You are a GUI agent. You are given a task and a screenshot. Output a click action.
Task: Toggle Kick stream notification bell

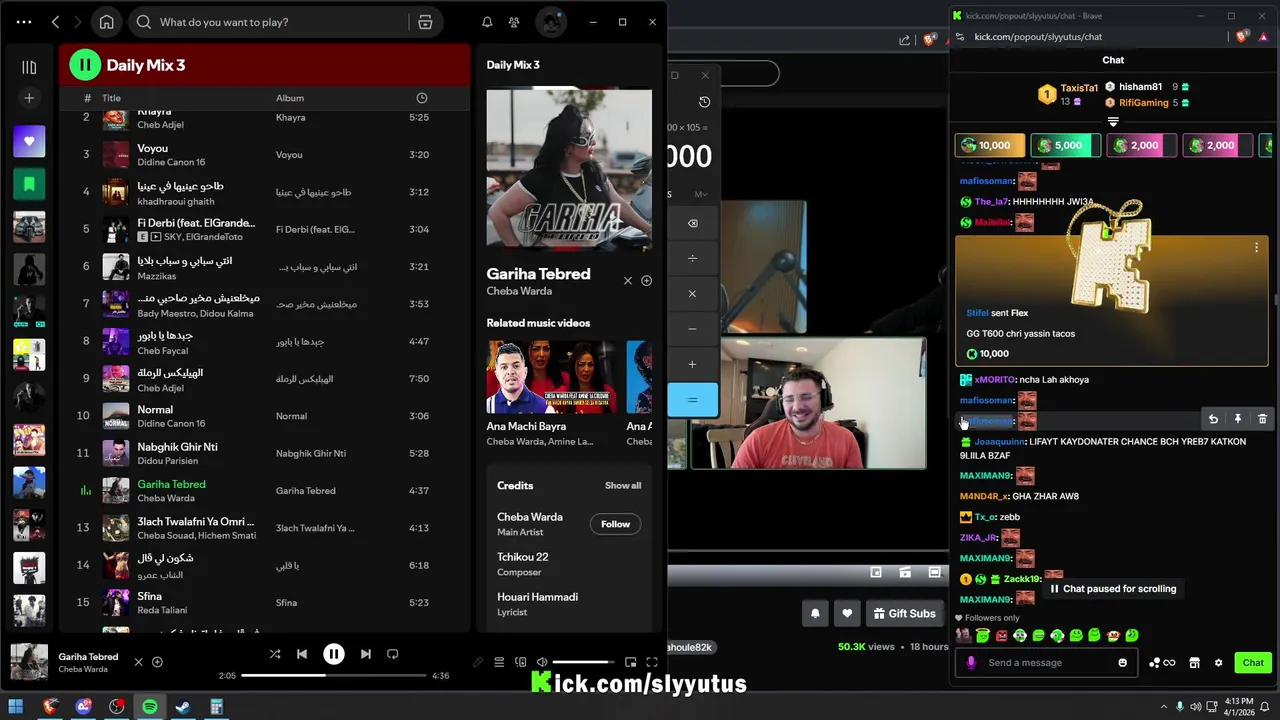click(815, 614)
